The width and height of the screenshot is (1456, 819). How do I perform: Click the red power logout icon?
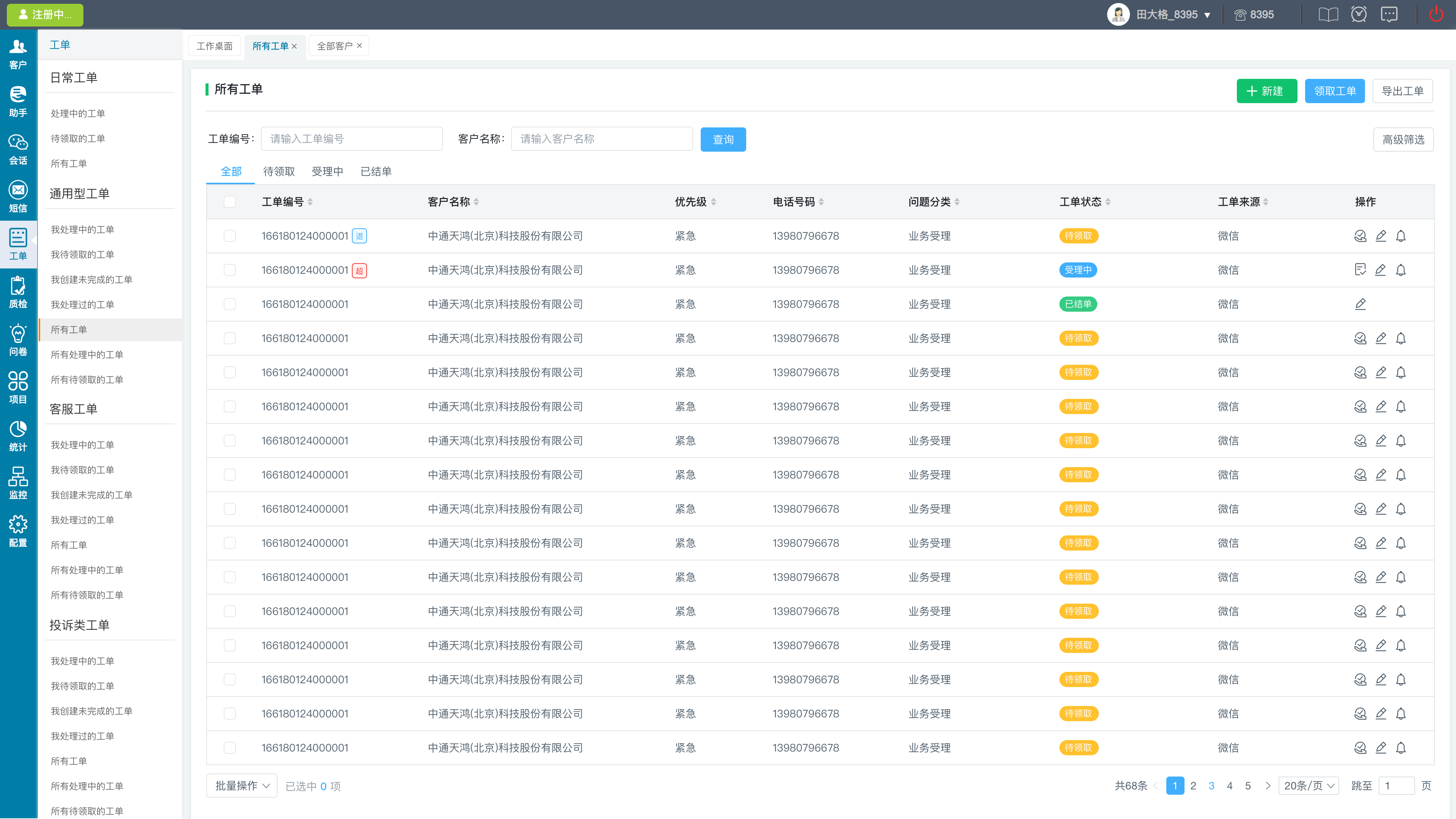point(1436,14)
